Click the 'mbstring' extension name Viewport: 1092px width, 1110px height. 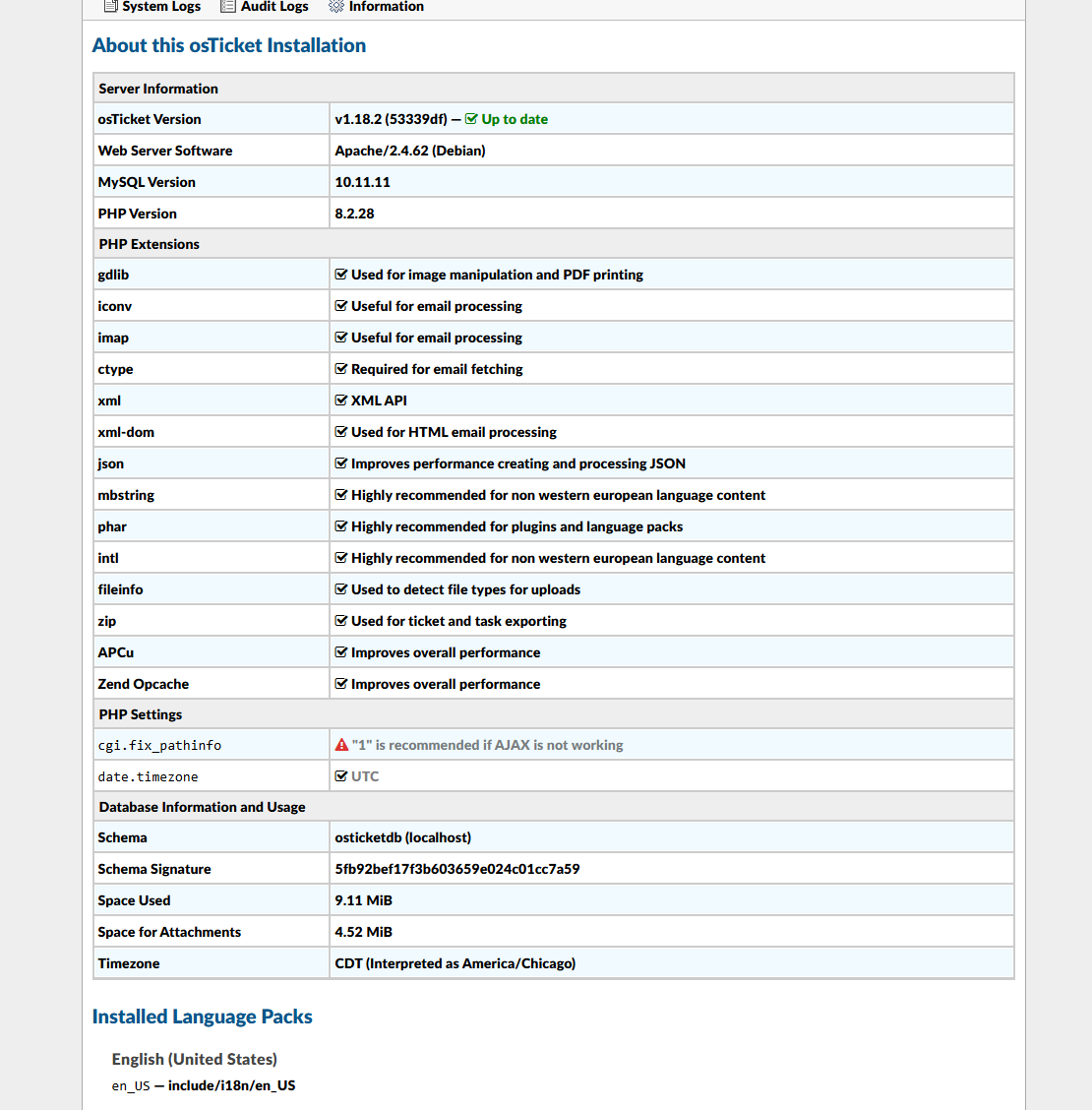tap(126, 495)
